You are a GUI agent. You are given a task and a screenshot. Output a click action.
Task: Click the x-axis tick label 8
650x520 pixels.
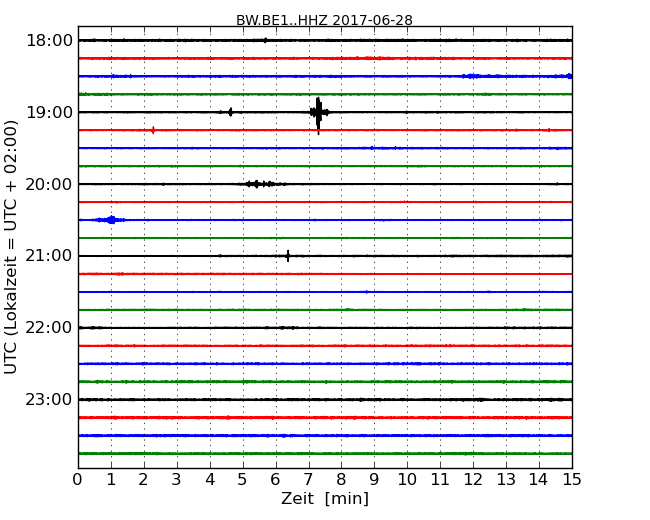341,479
